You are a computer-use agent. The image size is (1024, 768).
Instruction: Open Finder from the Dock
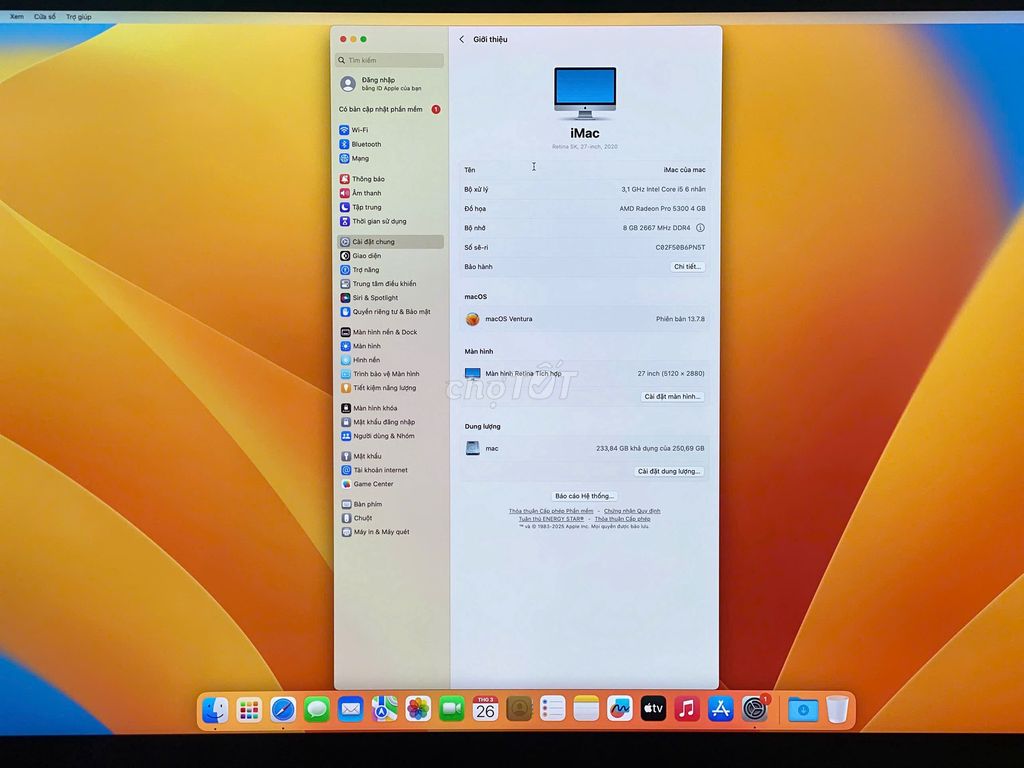215,710
